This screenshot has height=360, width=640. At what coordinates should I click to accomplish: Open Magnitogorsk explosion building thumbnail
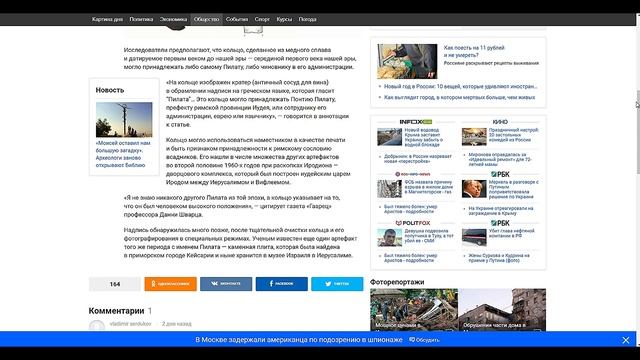pyautogui.click(x=389, y=189)
